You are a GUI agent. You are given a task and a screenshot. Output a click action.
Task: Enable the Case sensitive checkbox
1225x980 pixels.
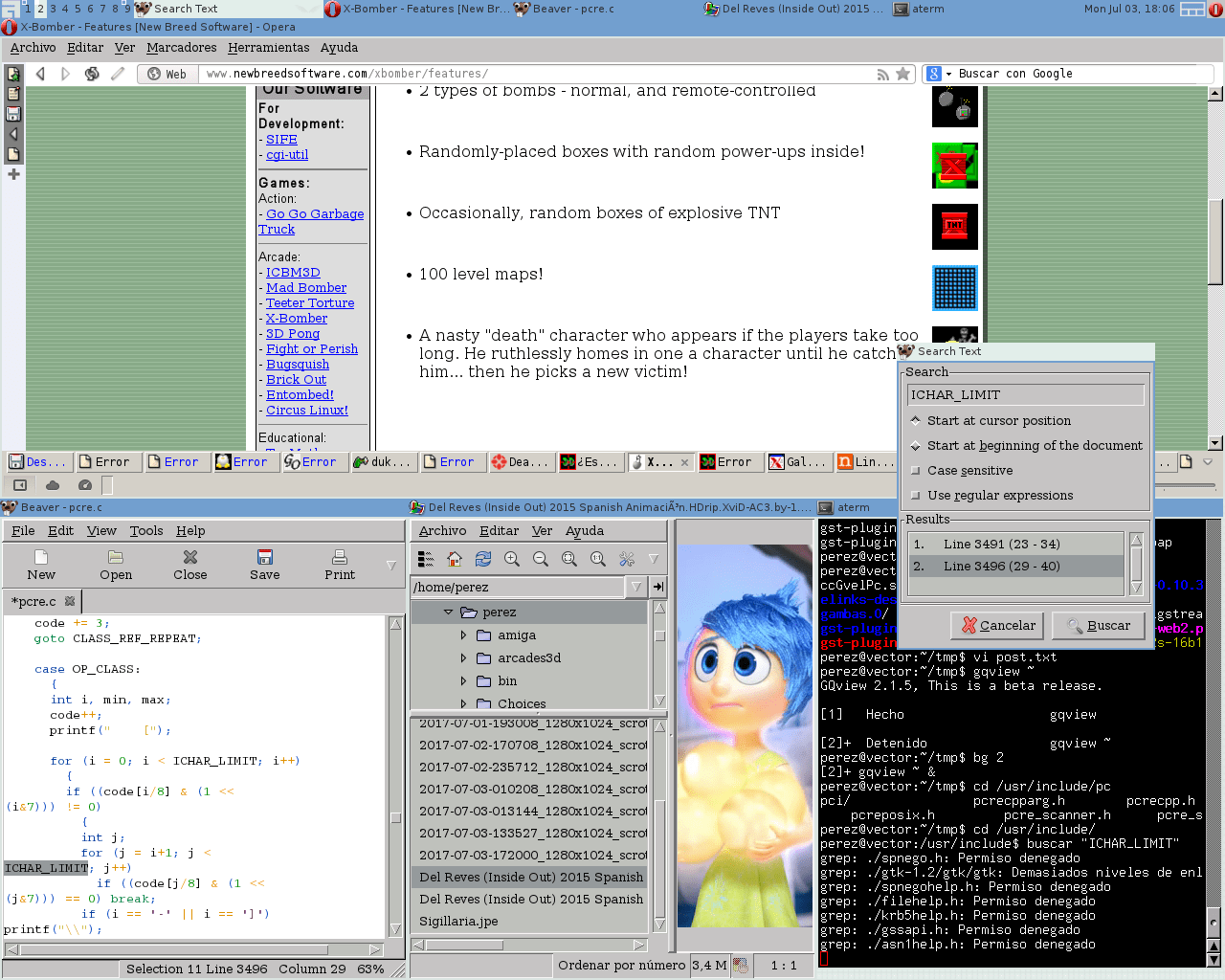962,471
